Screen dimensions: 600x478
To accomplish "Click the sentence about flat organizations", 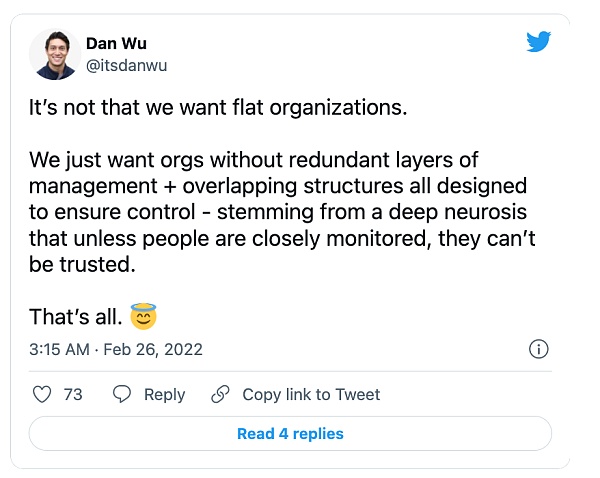I will tap(220, 109).
